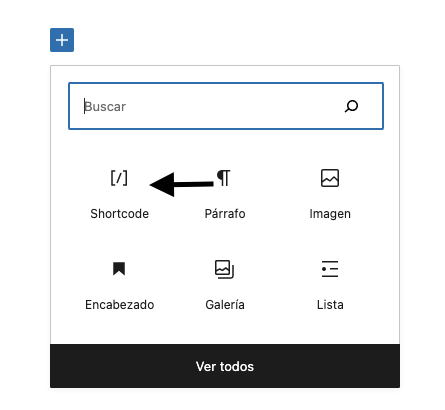The image size is (445, 410).
Task: Click the black arrow pointing at Shortcode
Action: click(x=182, y=184)
